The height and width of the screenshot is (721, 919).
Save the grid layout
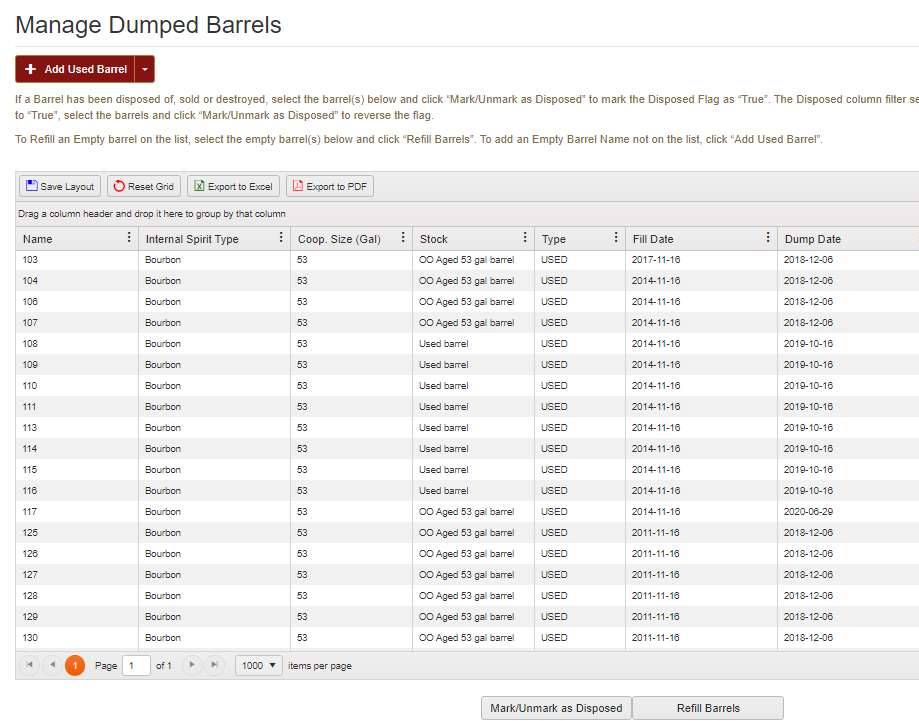[x=60, y=186]
